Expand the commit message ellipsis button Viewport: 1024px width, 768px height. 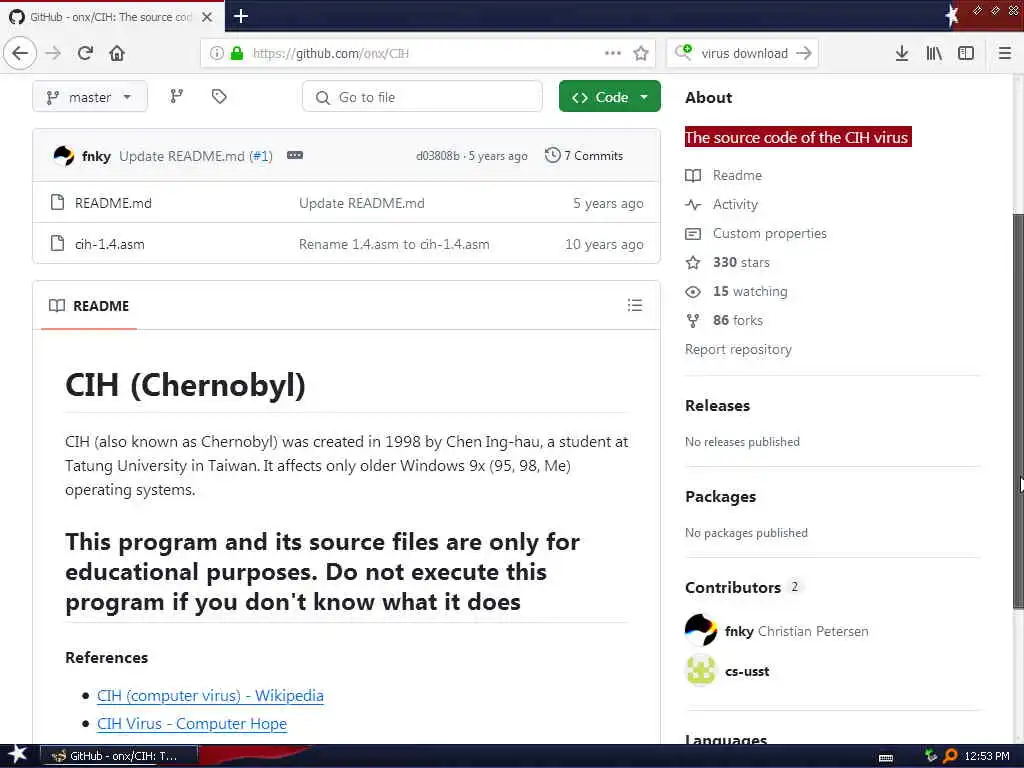pyautogui.click(x=295, y=155)
